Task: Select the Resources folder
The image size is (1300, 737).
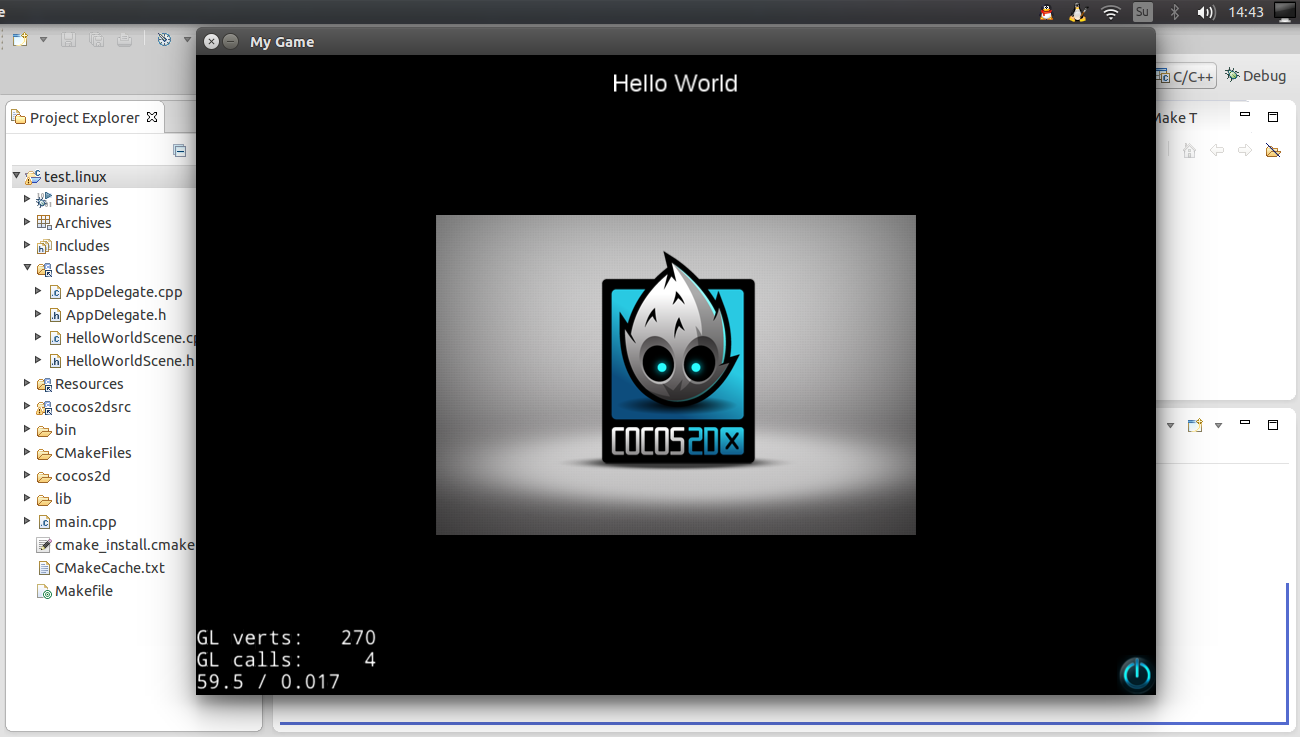Action: (89, 384)
